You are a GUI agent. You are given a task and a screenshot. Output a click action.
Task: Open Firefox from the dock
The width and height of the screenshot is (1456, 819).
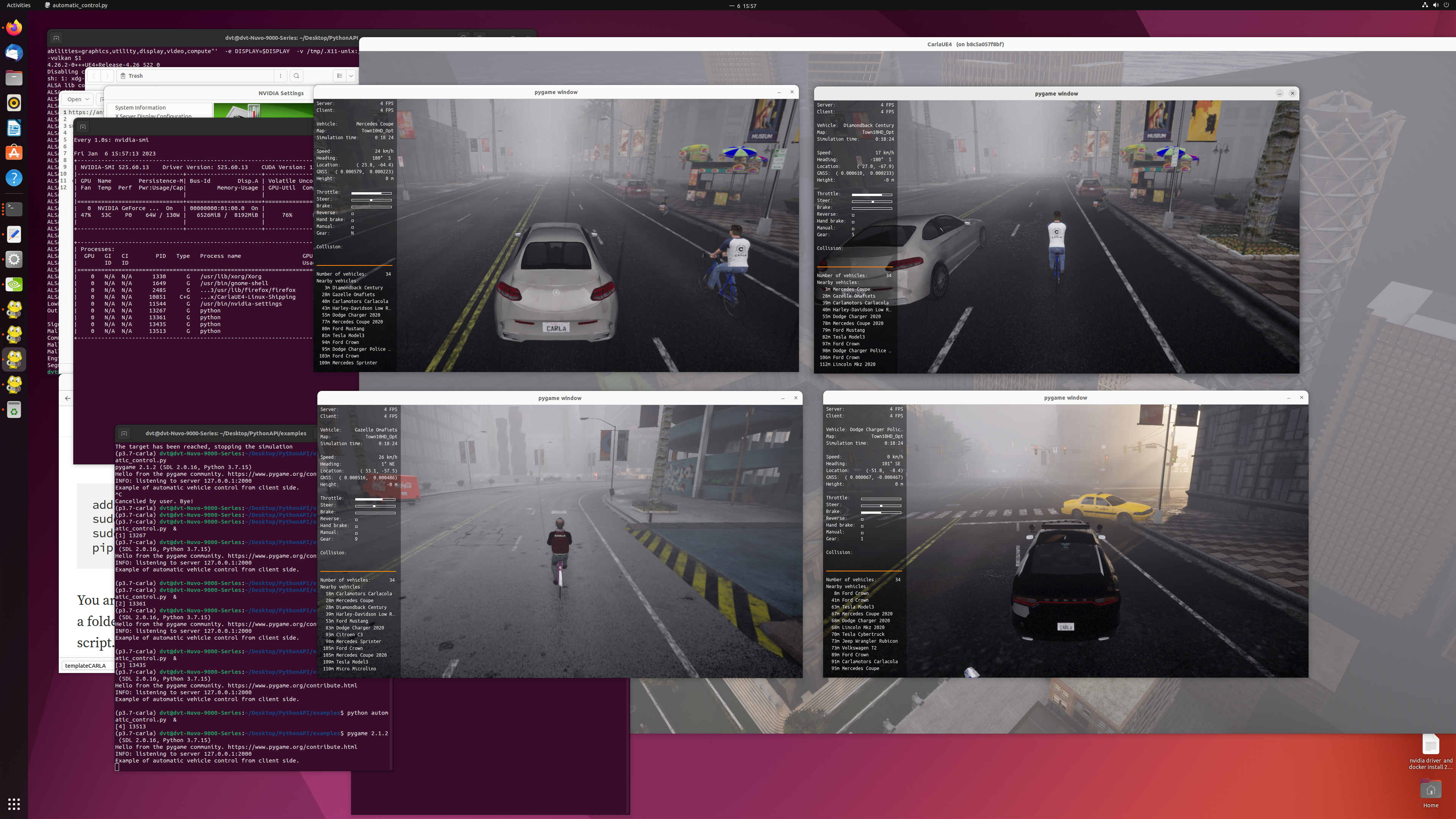click(14, 28)
